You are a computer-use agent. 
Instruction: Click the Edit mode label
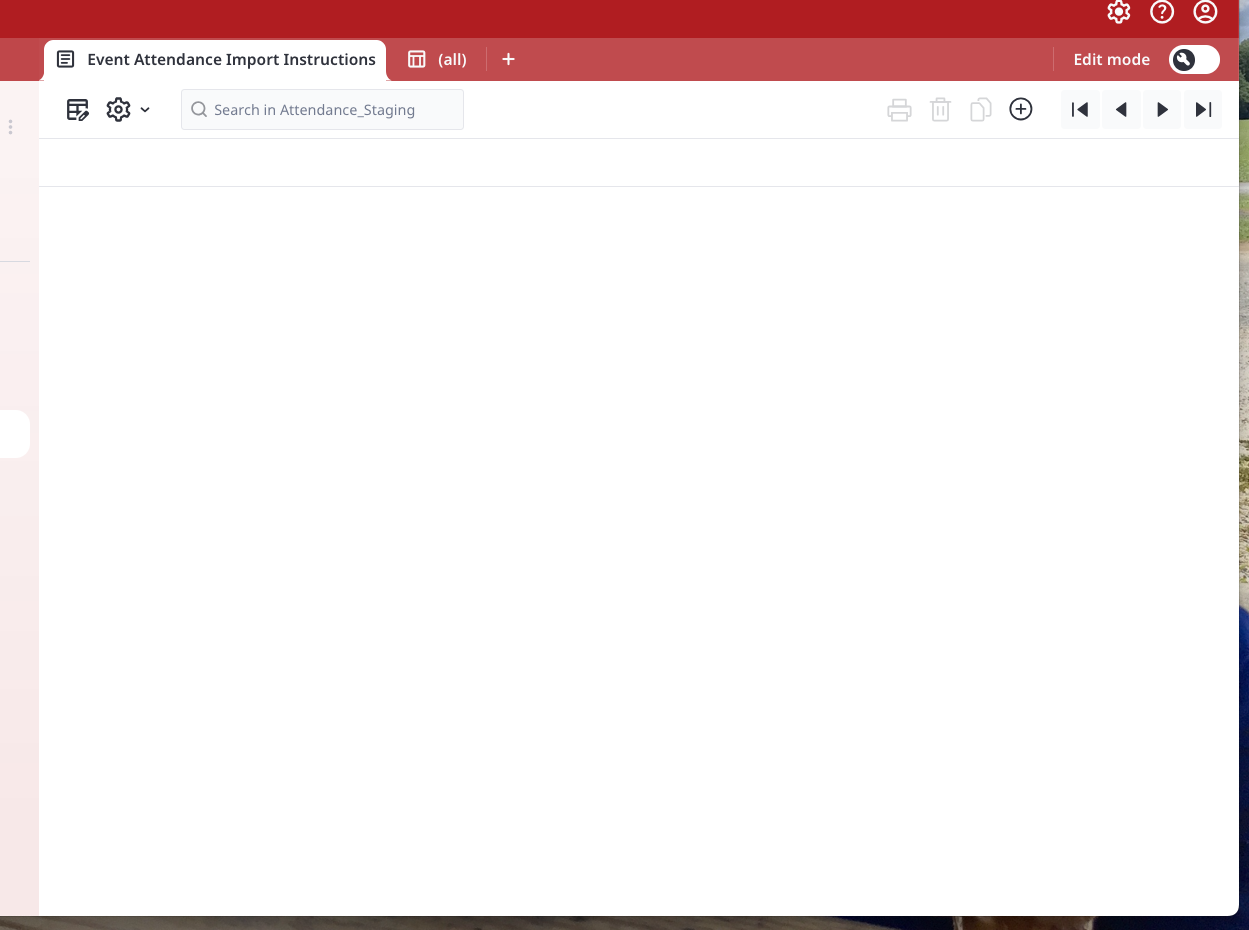(1111, 60)
